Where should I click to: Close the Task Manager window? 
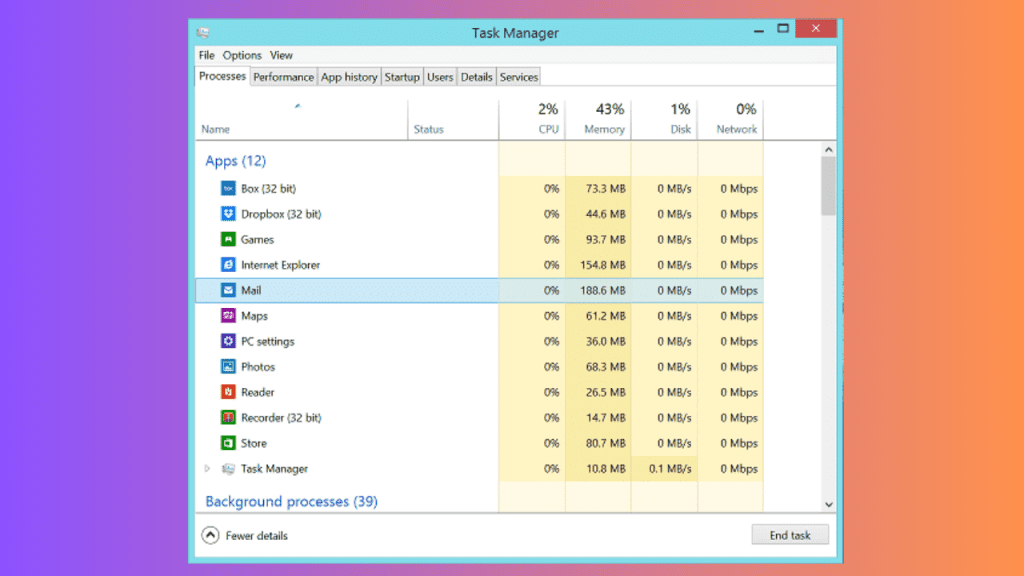point(816,29)
